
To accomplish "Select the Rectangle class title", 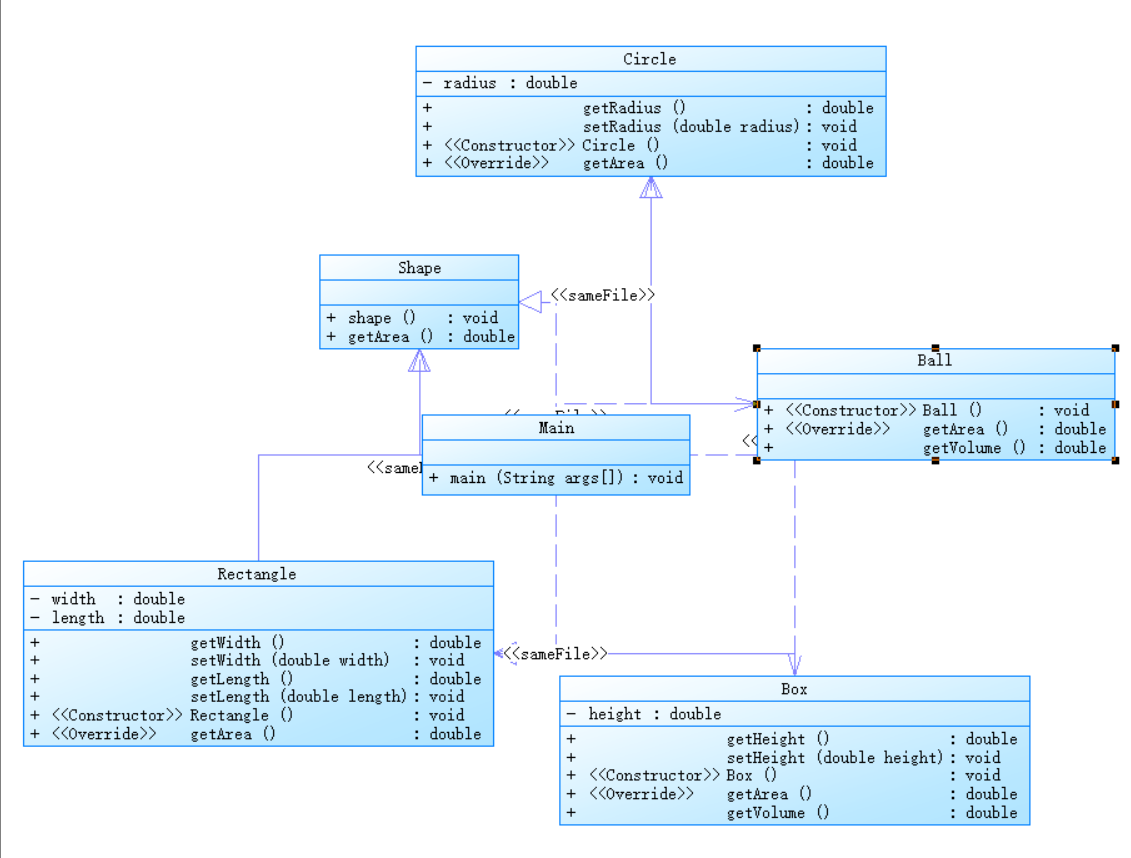I will pos(257,574).
